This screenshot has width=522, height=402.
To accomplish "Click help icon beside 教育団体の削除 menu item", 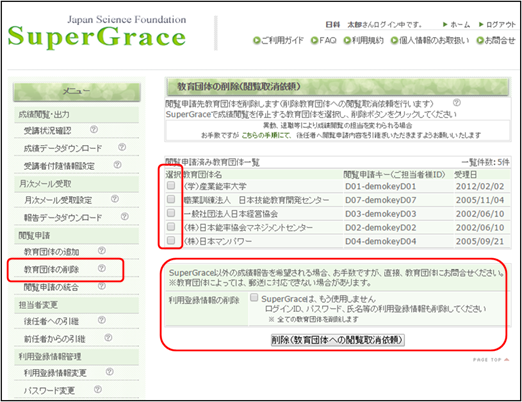I will [x=102, y=268].
